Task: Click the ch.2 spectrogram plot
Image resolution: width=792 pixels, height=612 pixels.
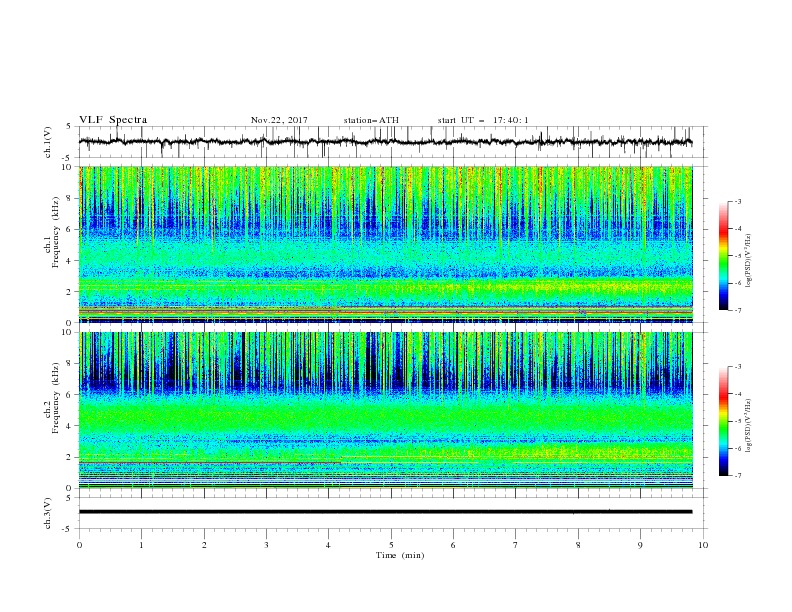Action: pyautogui.click(x=386, y=410)
